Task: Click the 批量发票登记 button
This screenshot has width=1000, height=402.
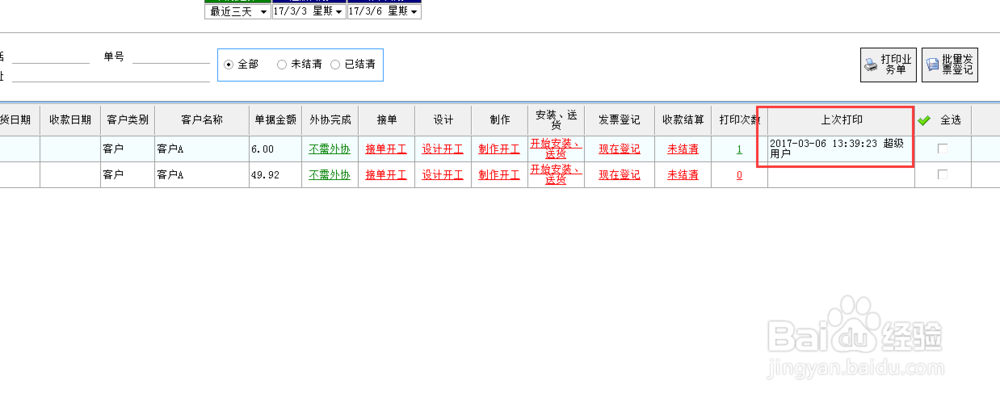Action: tap(950, 64)
